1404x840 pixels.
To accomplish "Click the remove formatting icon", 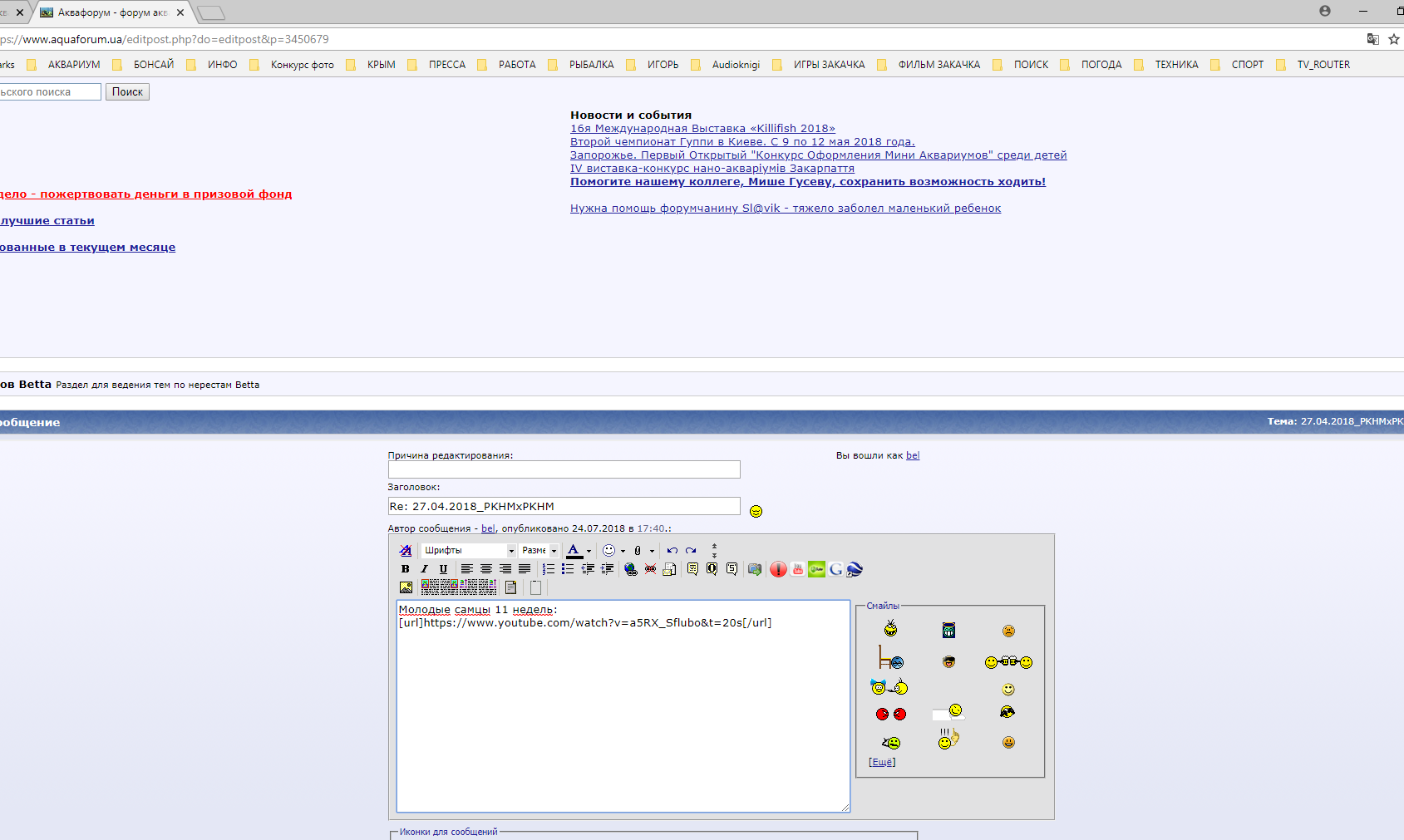I will [x=406, y=550].
